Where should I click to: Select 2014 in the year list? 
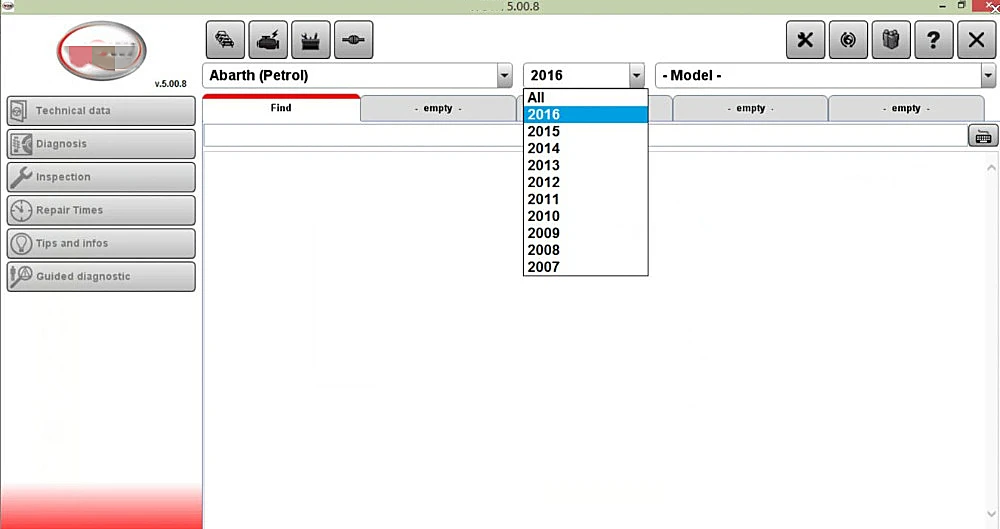pyautogui.click(x=585, y=148)
